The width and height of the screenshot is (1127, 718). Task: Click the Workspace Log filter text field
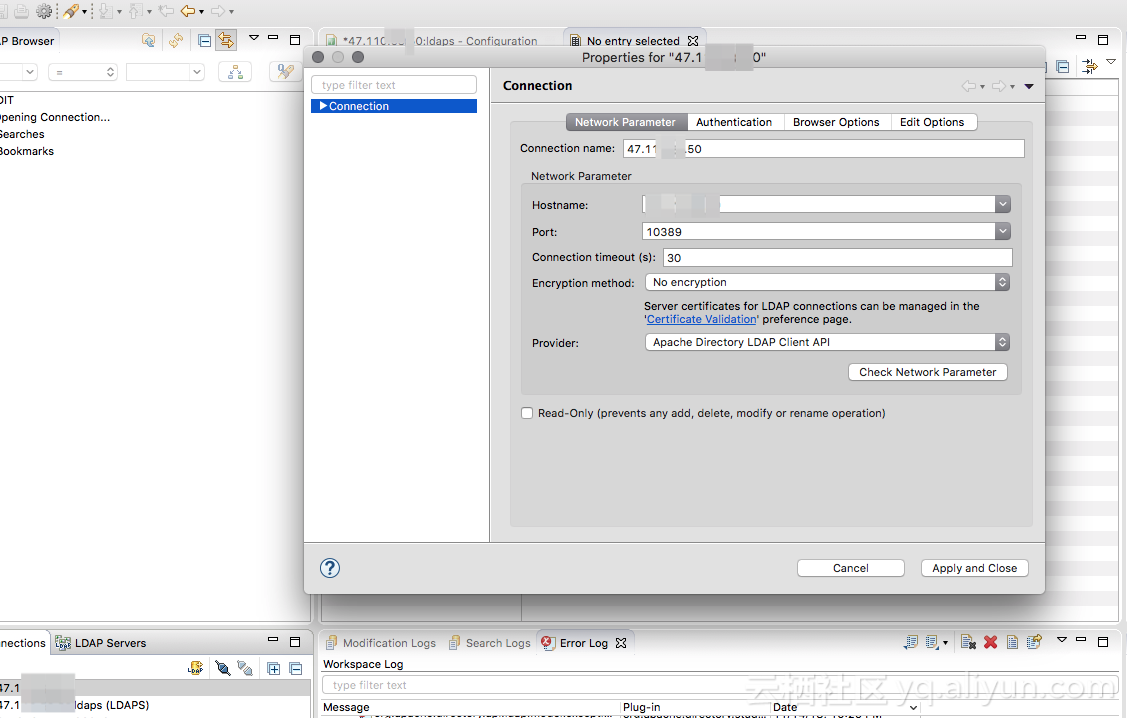tap(719, 685)
